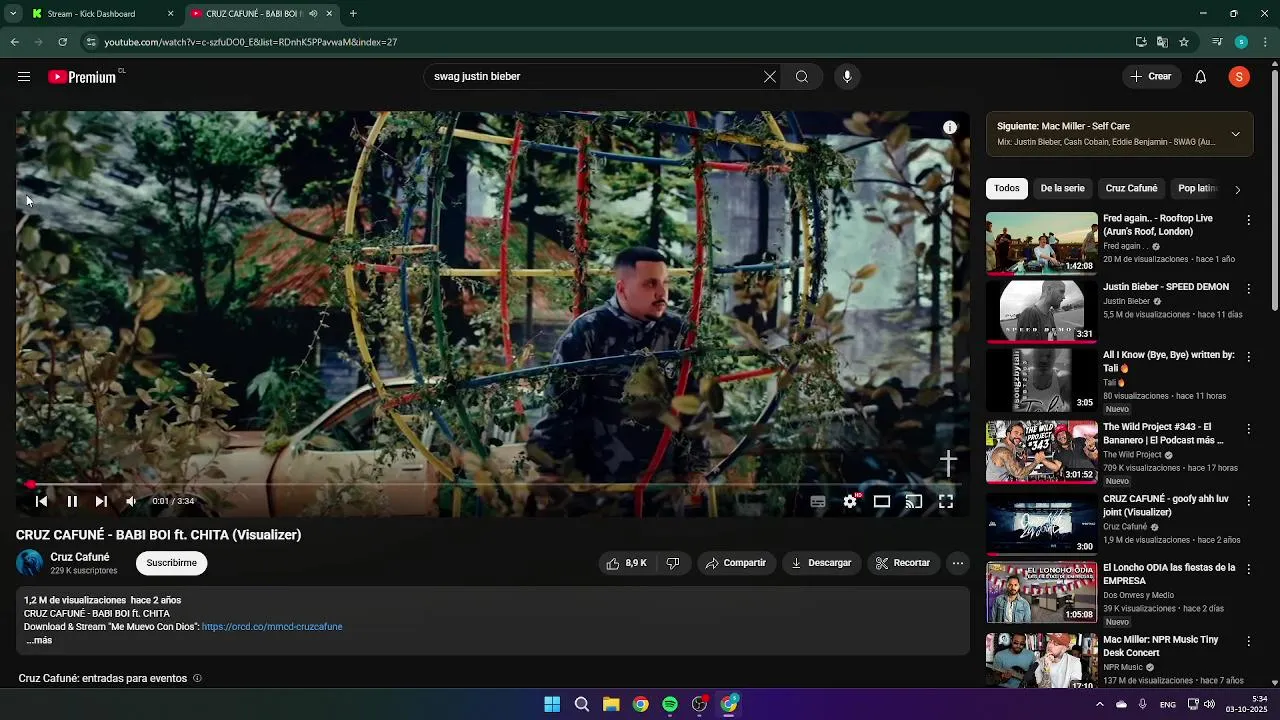This screenshot has width=1280, height=720.
Task: Click the Compartir button
Action: point(736,563)
